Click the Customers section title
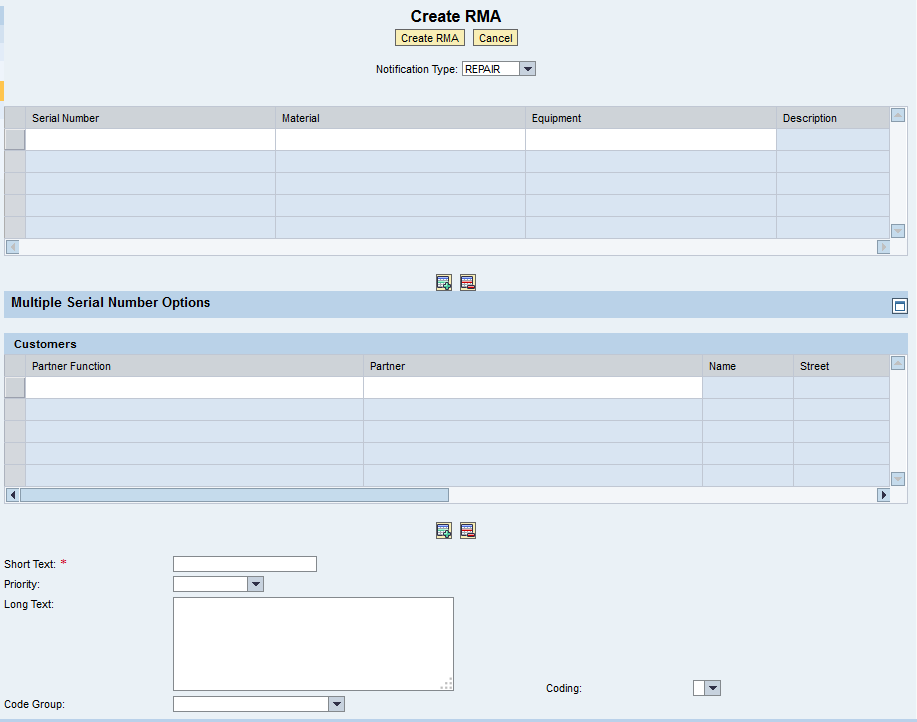The image size is (917, 722). click(45, 344)
